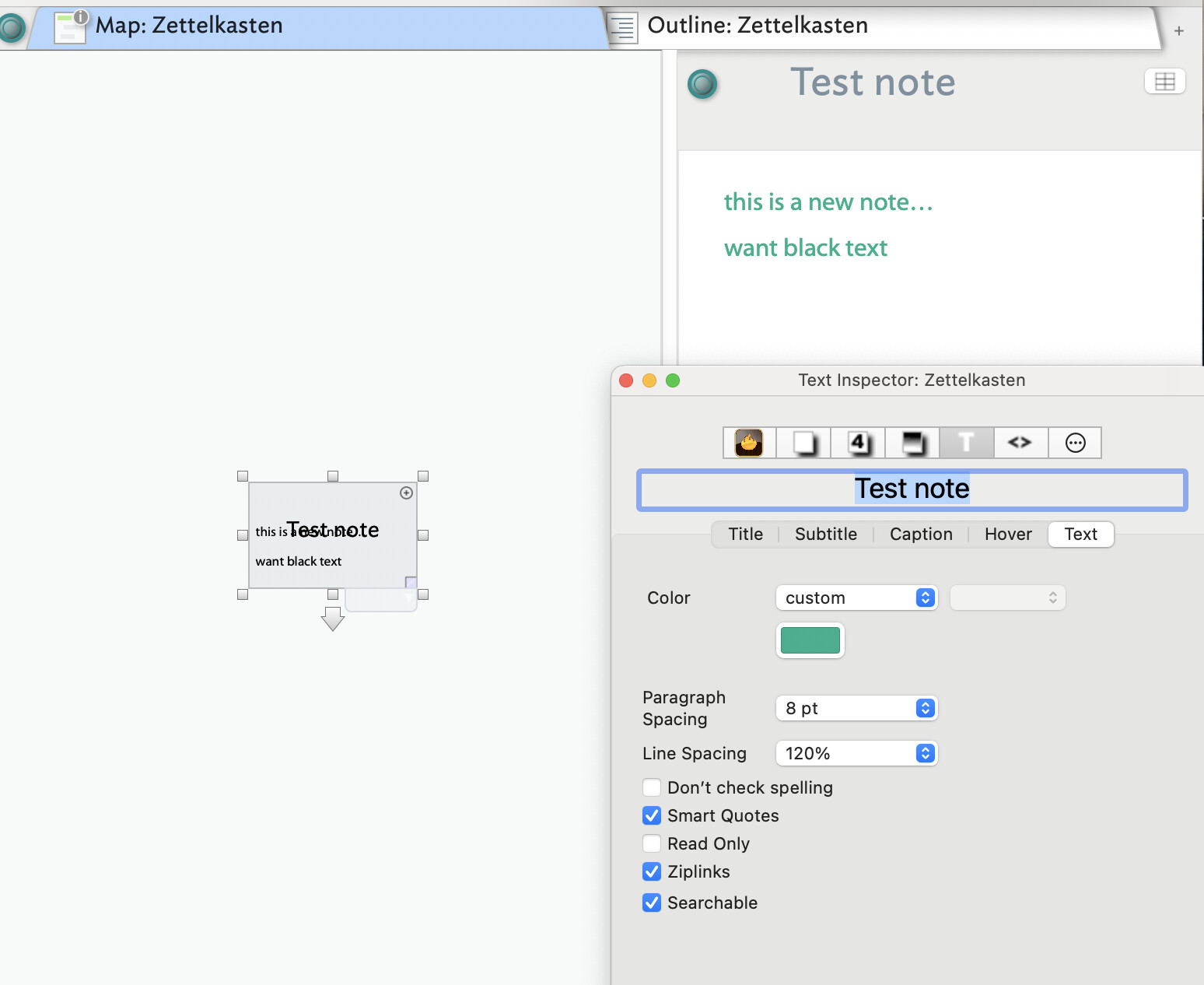Click the green text color swatch
Image resolution: width=1204 pixels, height=985 pixels.
[810, 640]
